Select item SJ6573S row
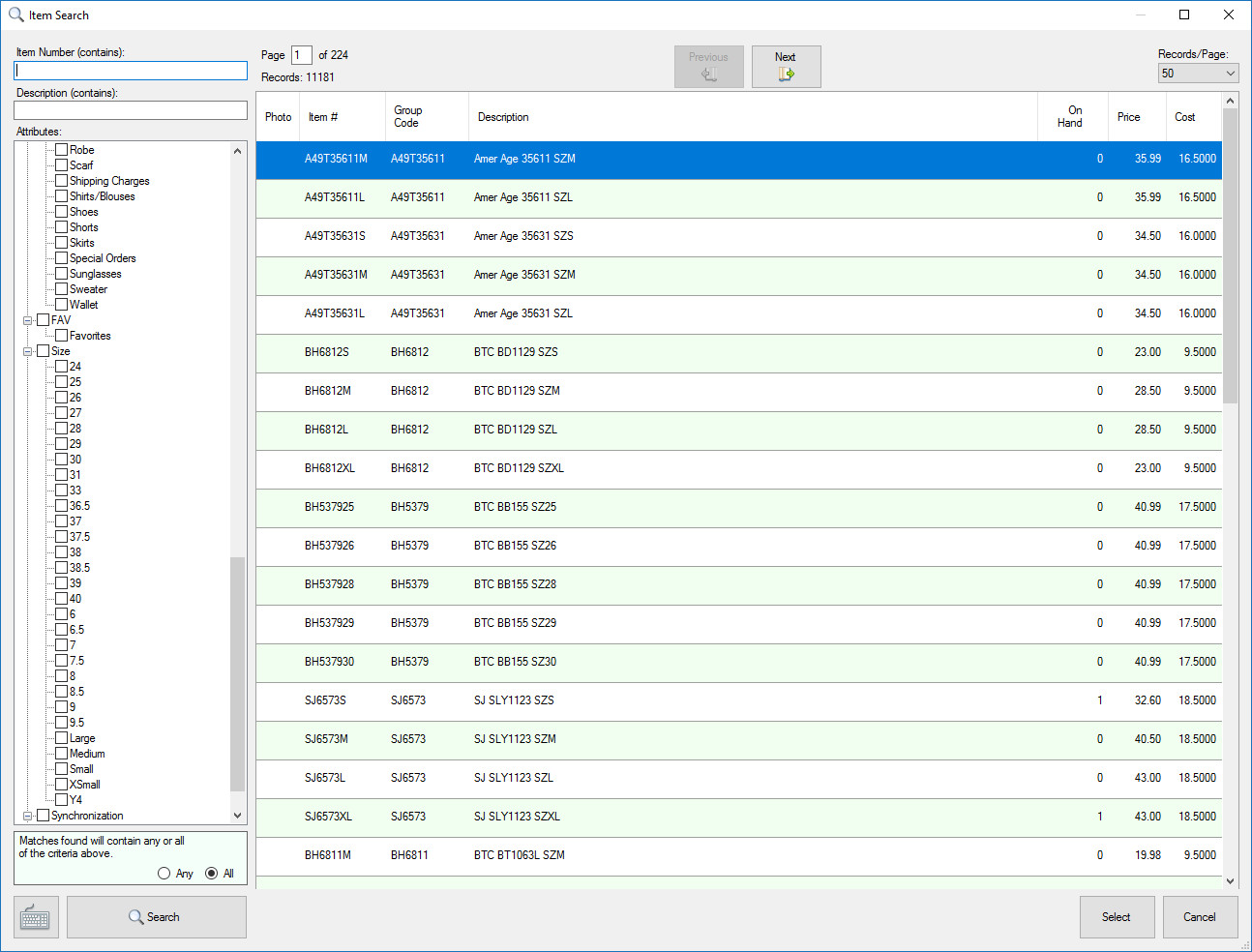Viewport: 1252px width, 952px height. pos(739,700)
